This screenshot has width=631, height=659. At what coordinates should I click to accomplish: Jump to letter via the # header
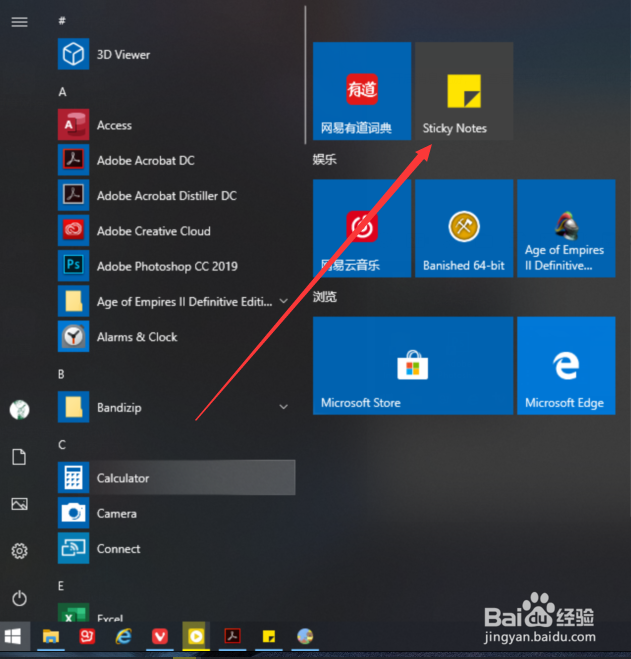[x=62, y=21]
